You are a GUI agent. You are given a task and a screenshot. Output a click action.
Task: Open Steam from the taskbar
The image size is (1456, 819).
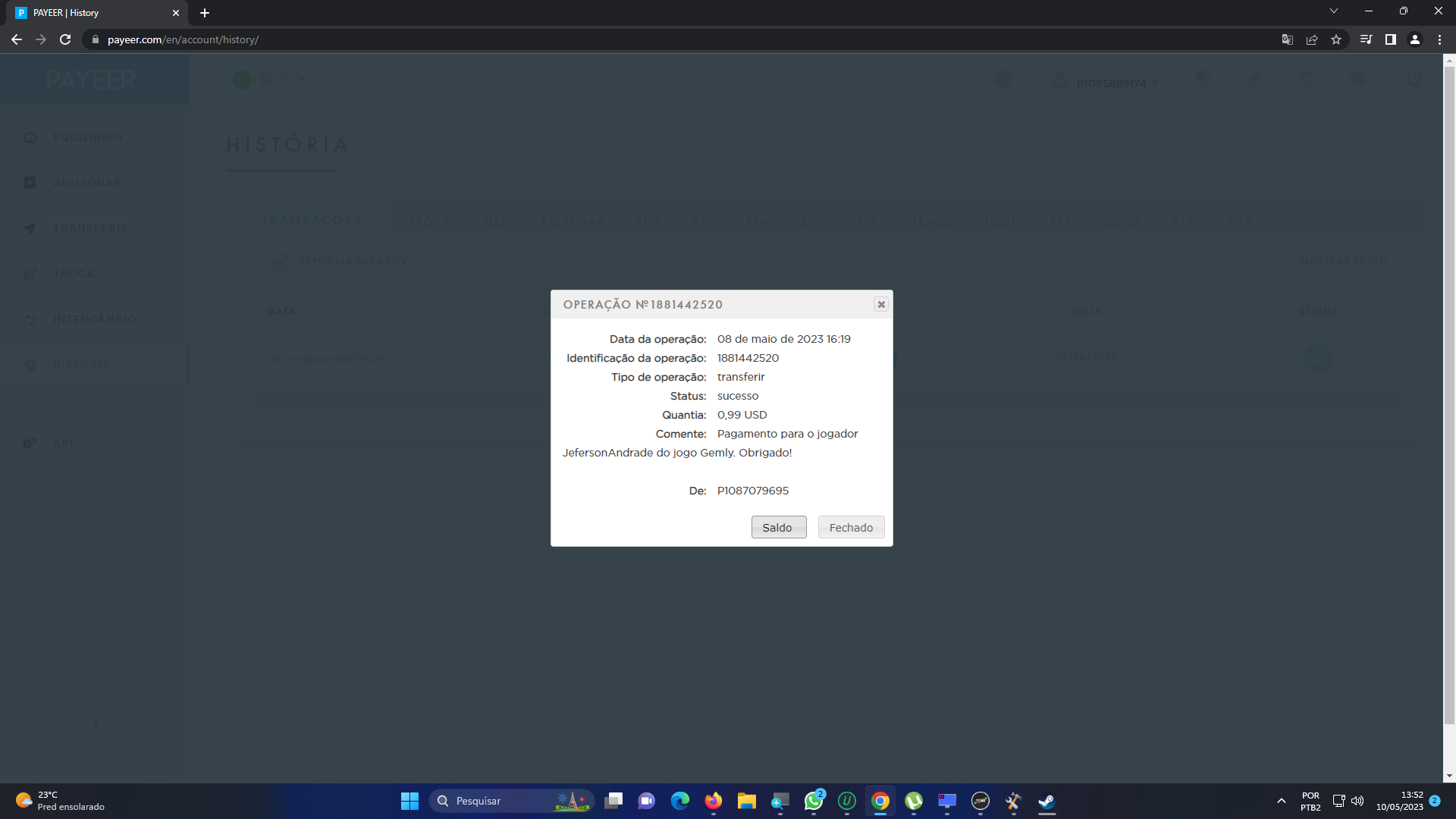pyautogui.click(x=1046, y=801)
